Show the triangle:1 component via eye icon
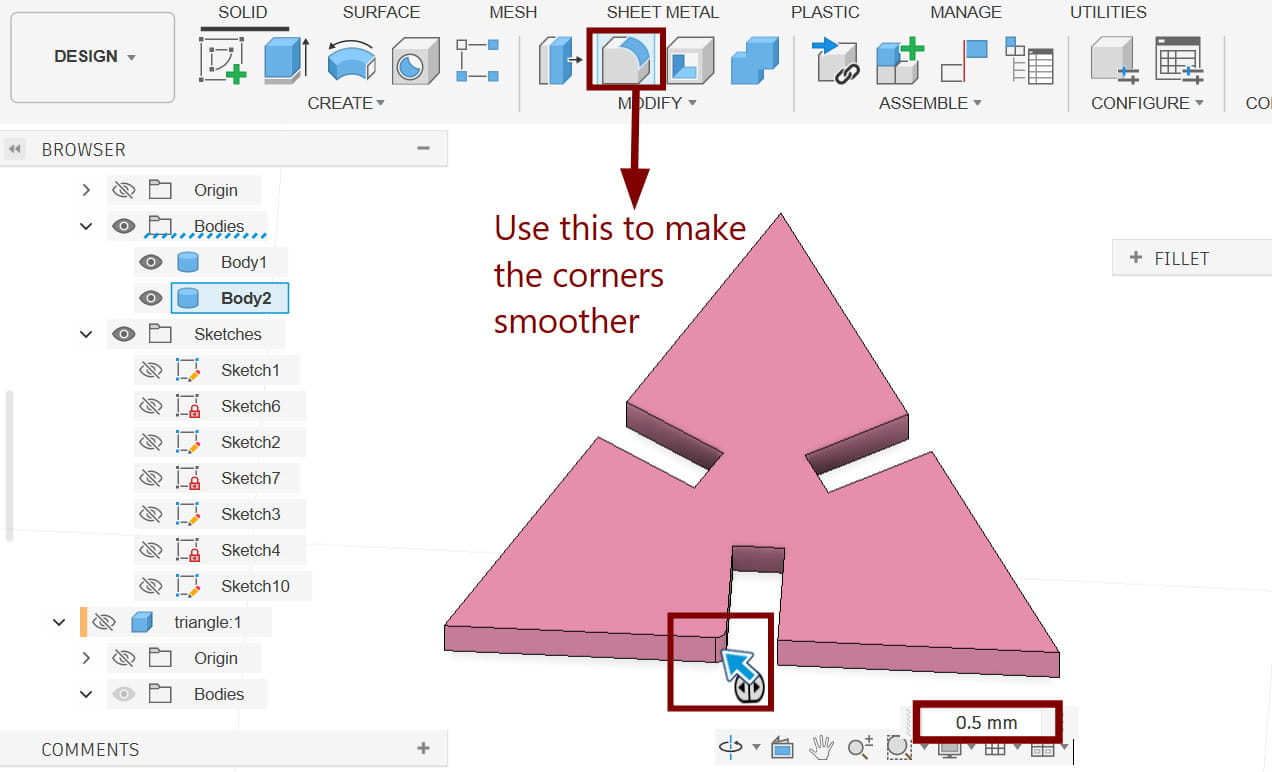Image resolution: width=1272 pixels, height=772 pixels. 103,622
